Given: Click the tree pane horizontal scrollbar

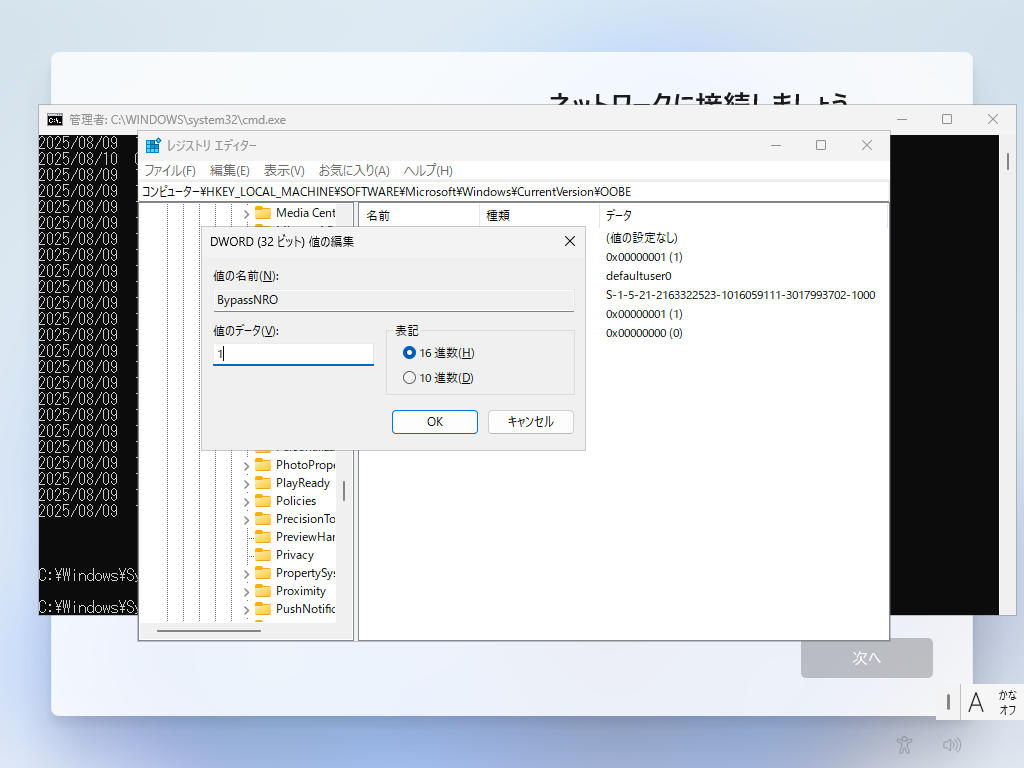Looking at the screenshot, I should click(x=209, y=631).
